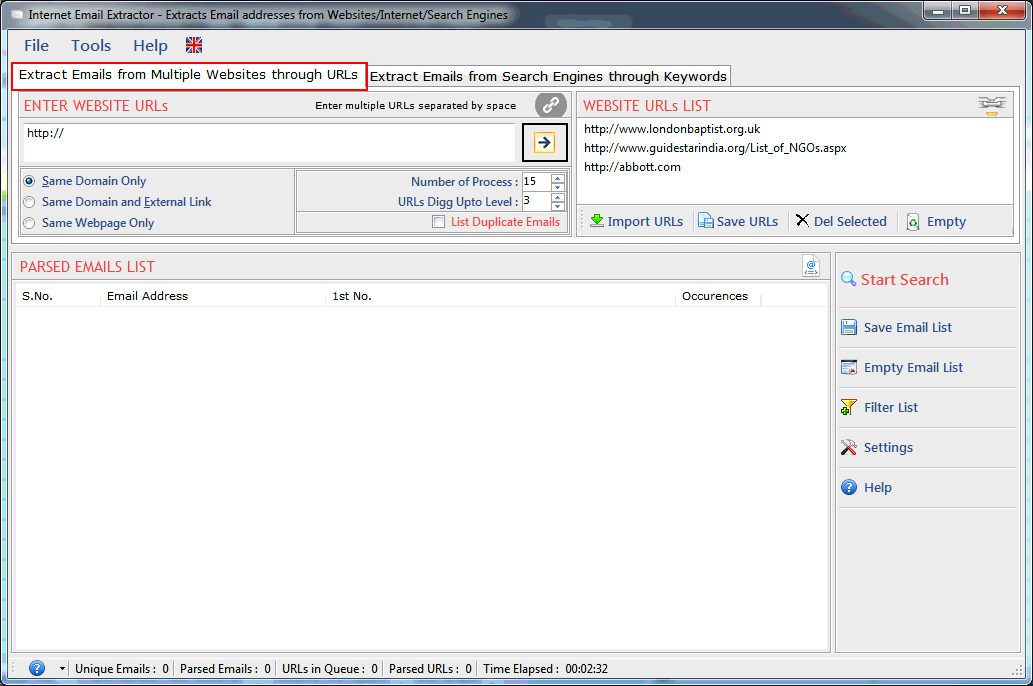The image size is (1033, 686).
Task: Select guidestarindia.org List_of_NGOs.aspx URL row
Action: click(715, 148)
